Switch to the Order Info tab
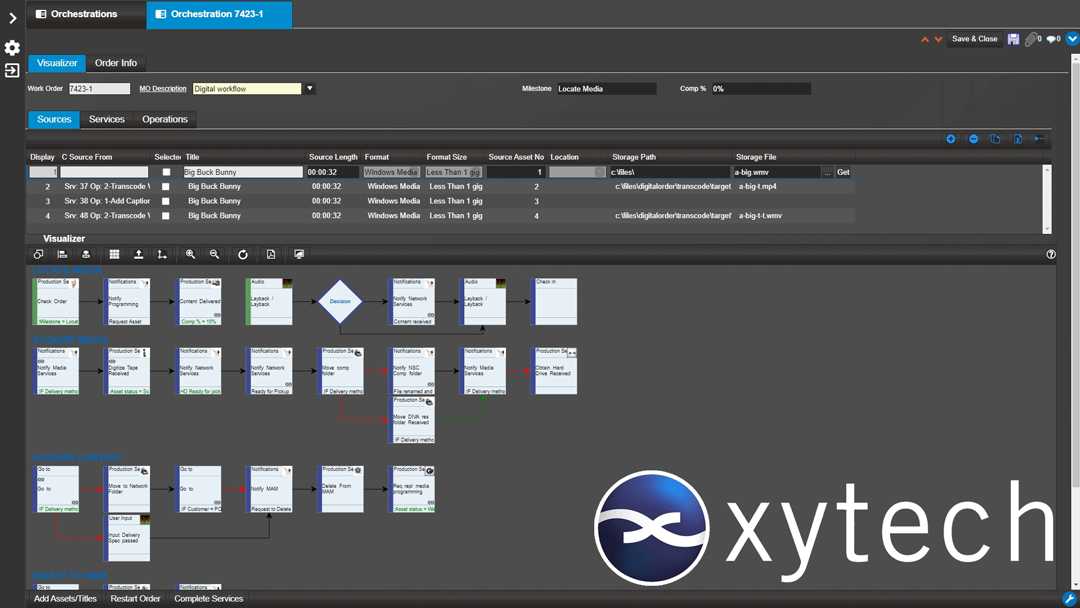The width and height of the screenshot is (1080, 608). [x=116, y=63]
